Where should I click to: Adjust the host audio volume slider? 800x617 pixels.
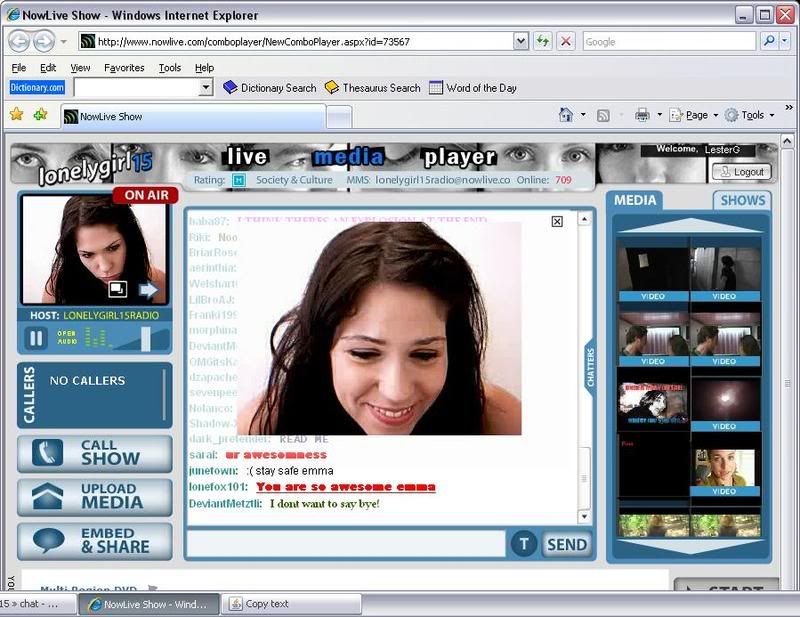click(x=145, y=338)
